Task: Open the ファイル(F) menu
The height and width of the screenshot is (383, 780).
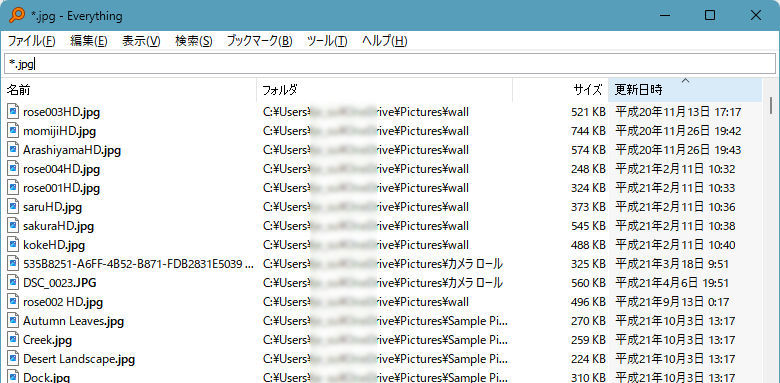Action: click(31, 41)
